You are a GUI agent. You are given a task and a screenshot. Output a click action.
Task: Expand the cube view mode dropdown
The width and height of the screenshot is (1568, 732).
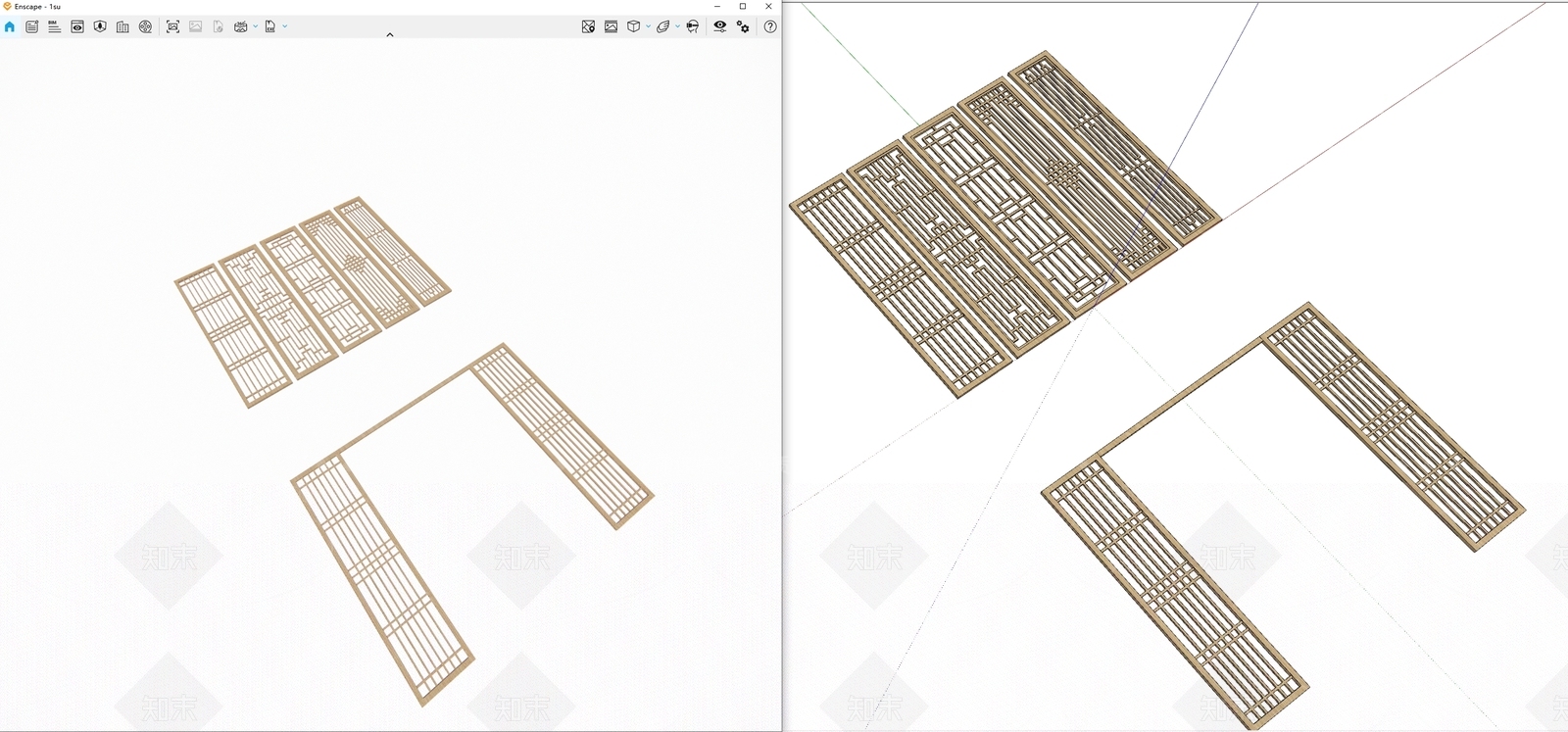tap(648, 26)
